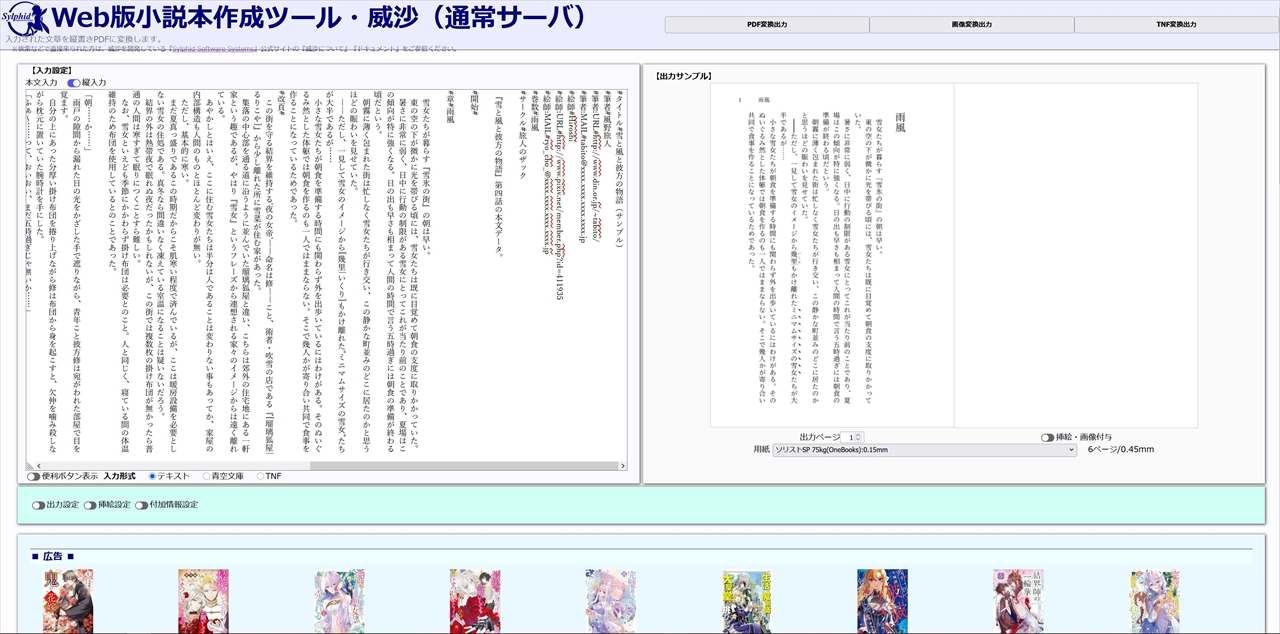Click 画像変換出力 button
Viewport: 1280px width, 634px height.
pyautogui.click(x=971, y=24)
